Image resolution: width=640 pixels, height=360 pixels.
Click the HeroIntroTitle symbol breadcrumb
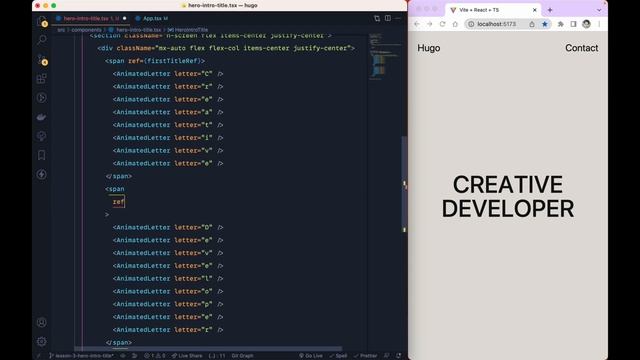tap(188, 30)
